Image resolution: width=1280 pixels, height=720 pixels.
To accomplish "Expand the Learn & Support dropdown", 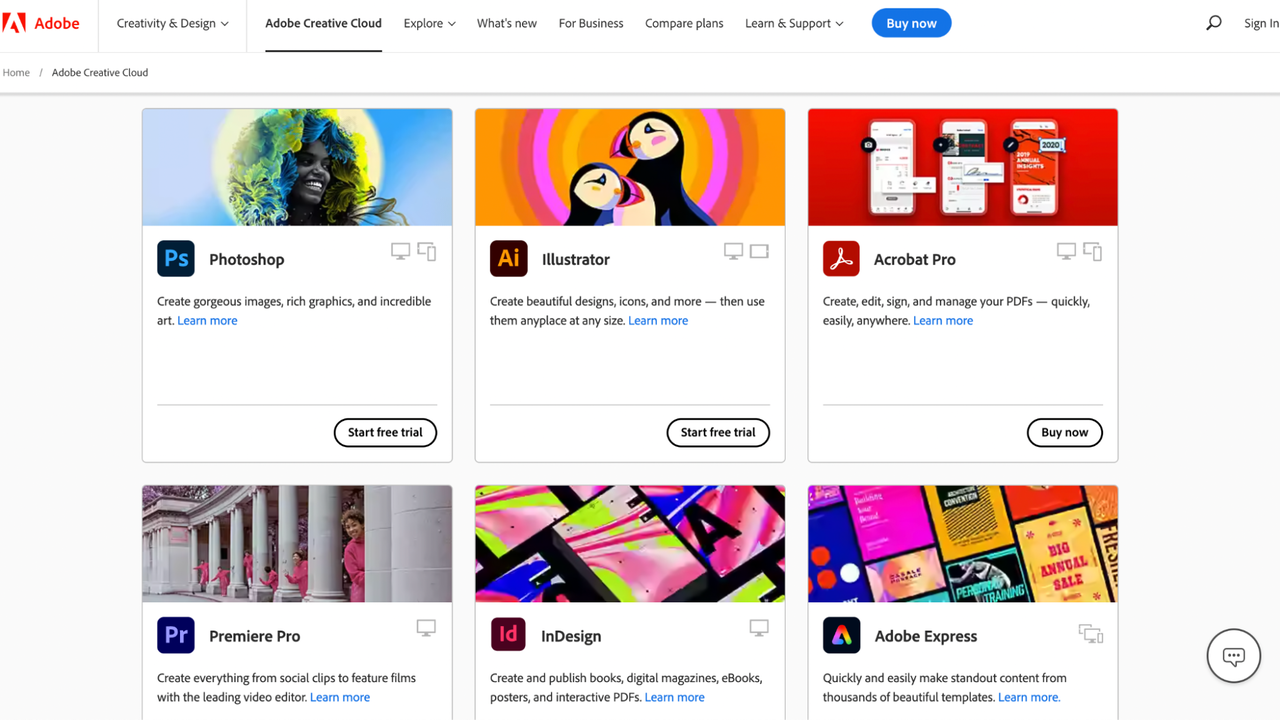I will click(794, 22).
